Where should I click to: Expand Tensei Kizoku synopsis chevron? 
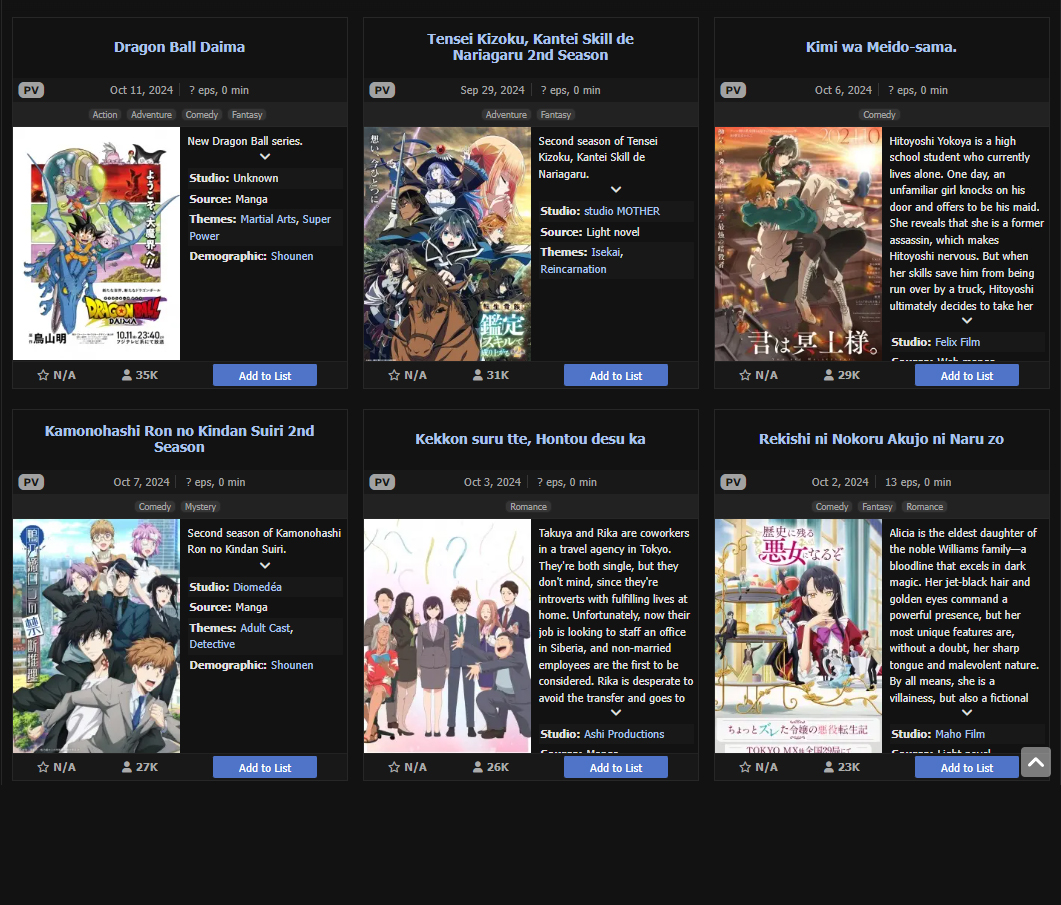pos(616,190)
